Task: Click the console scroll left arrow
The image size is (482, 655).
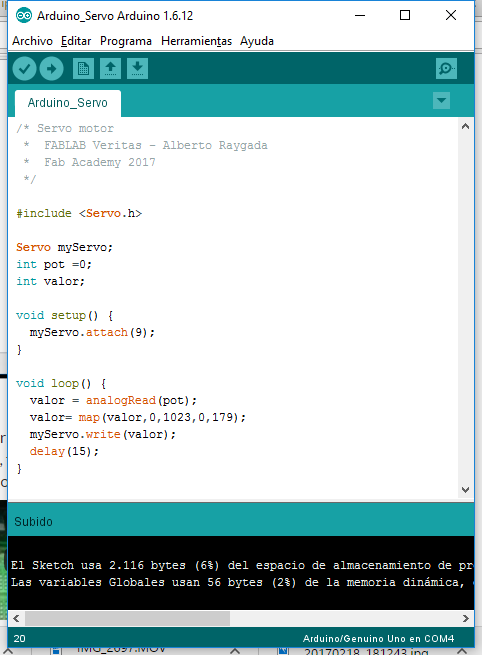Action: [x=16, y=618]
